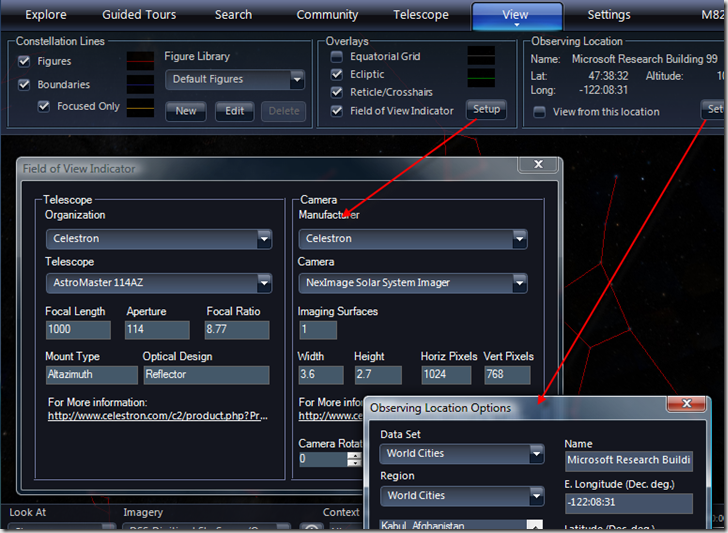
Task: Toggle Field of View Indicator checkbox
Action: tap(337, 111)
